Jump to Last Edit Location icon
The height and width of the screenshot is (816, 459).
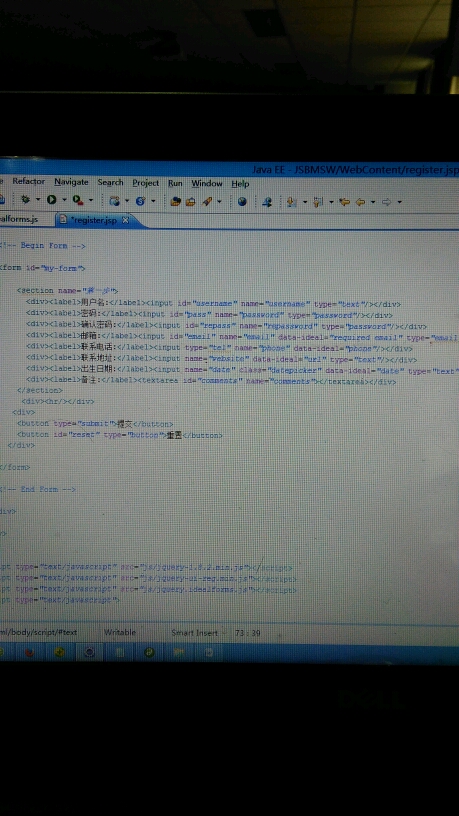pos(344,202)
